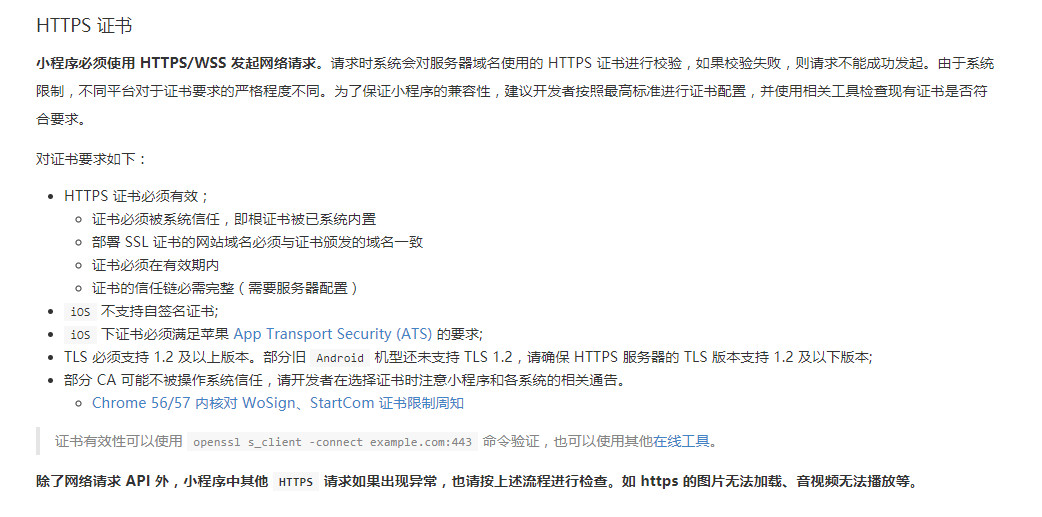Image resolution: width=1042 pixels, height=517 pixels.
Task: Click the text 对证书要求如下
Action: 91,159
